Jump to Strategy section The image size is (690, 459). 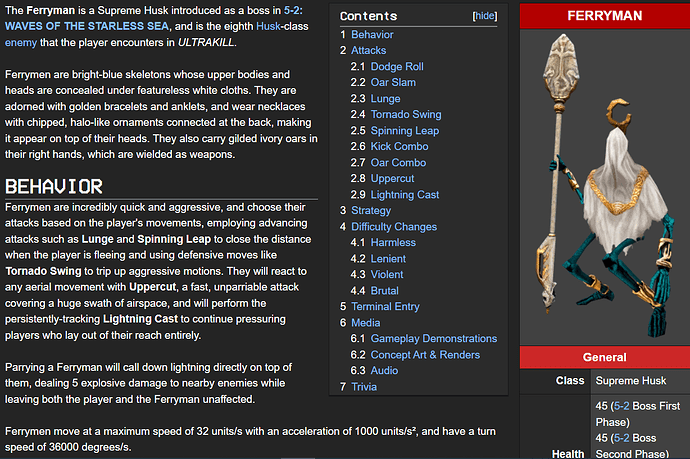(x=371, y=211)
